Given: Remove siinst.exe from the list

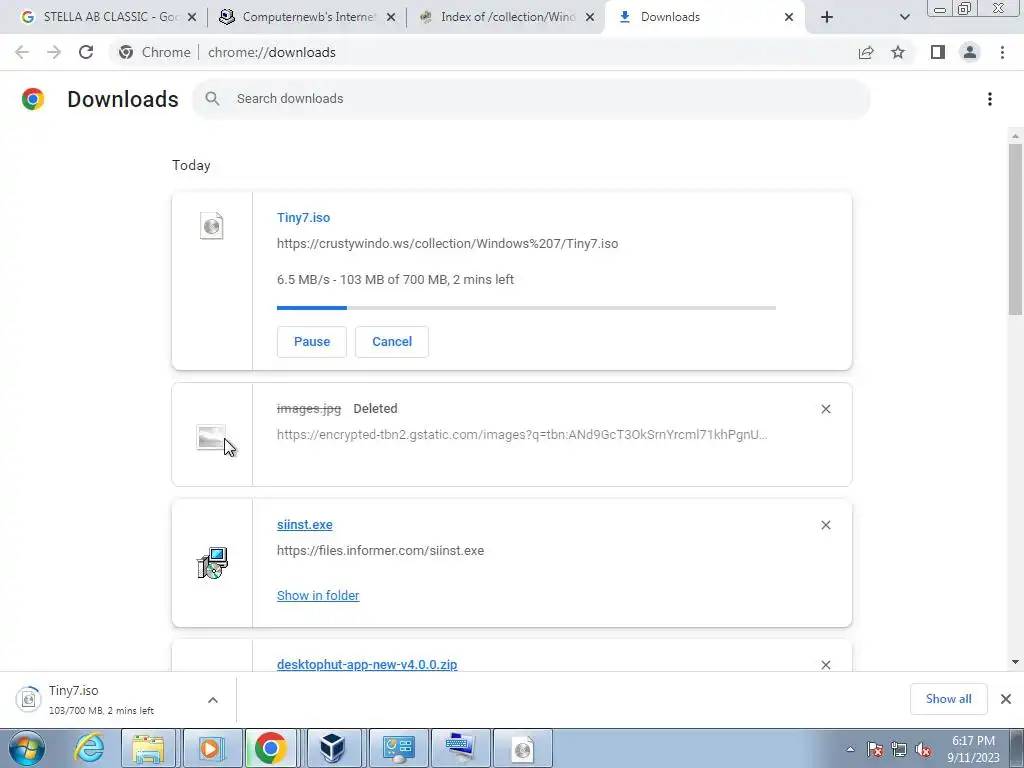Looking at the screenshot, I should click(x=825, y=525).
